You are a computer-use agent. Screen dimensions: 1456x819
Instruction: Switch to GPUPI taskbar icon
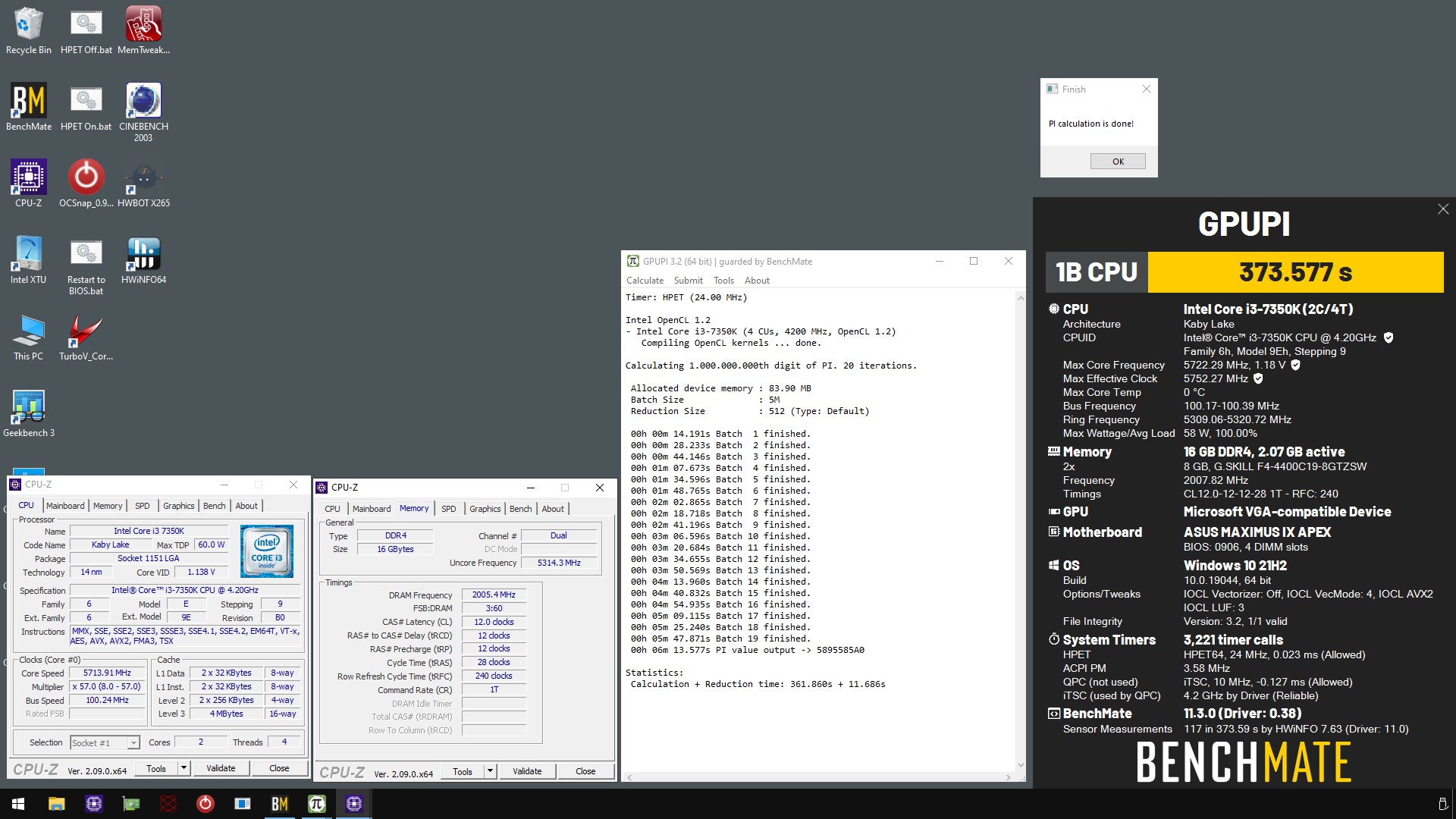(316, 804)
